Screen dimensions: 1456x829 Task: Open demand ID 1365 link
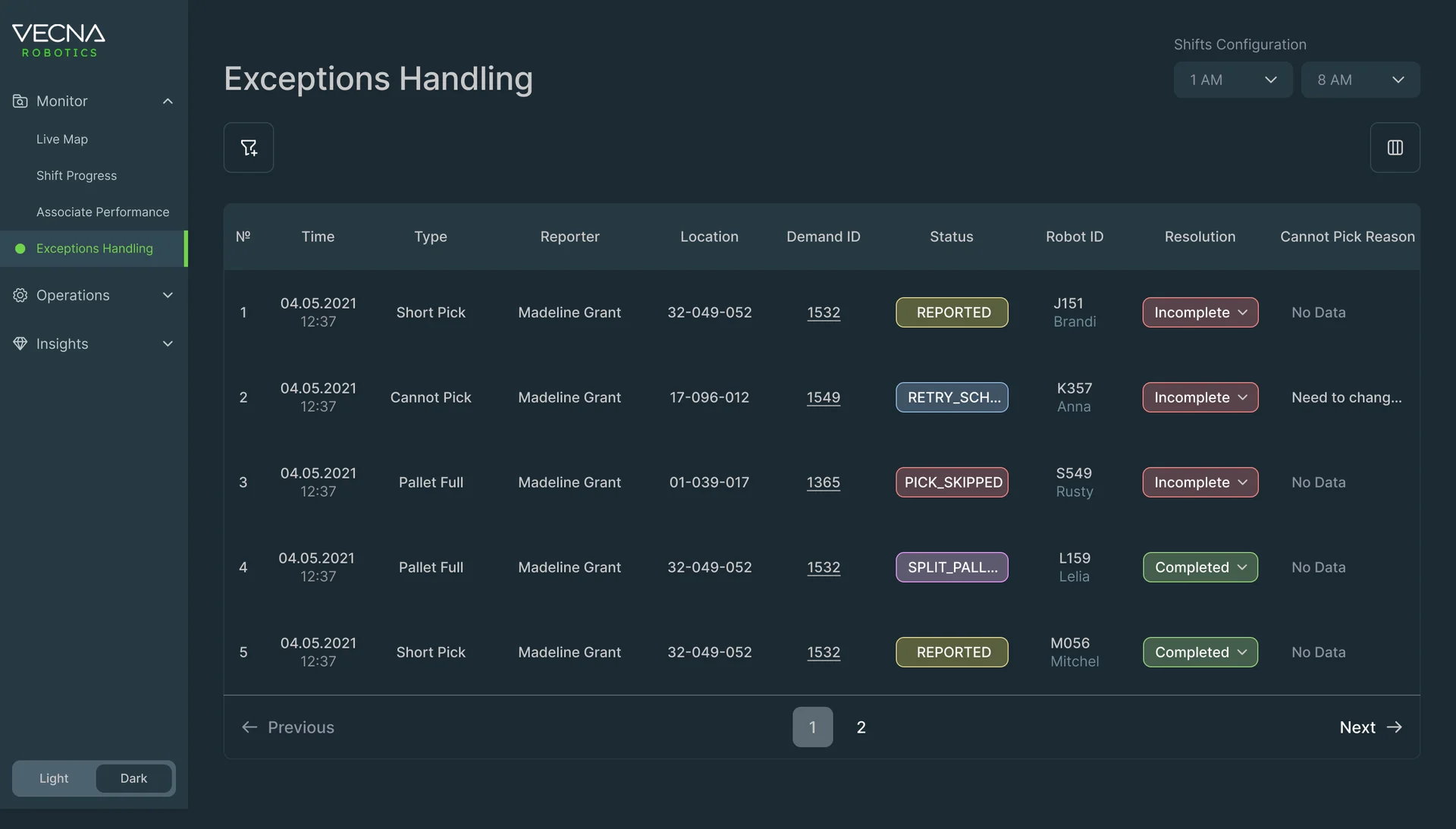(x=823, y=482)
